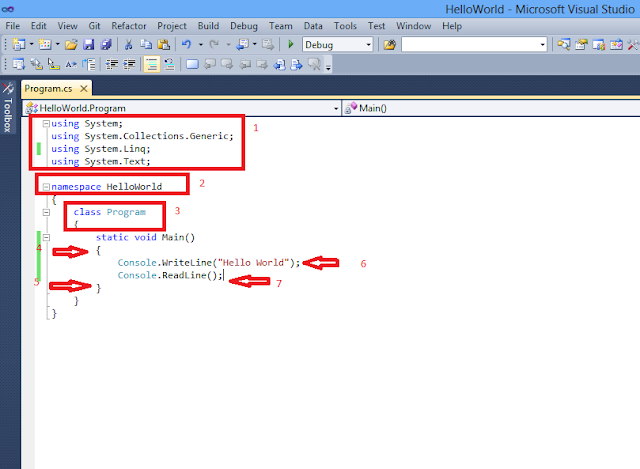Click the wrench and screwdriver tools icon
The height and width of the screenshot is (469, 640).
coord(633,44)
